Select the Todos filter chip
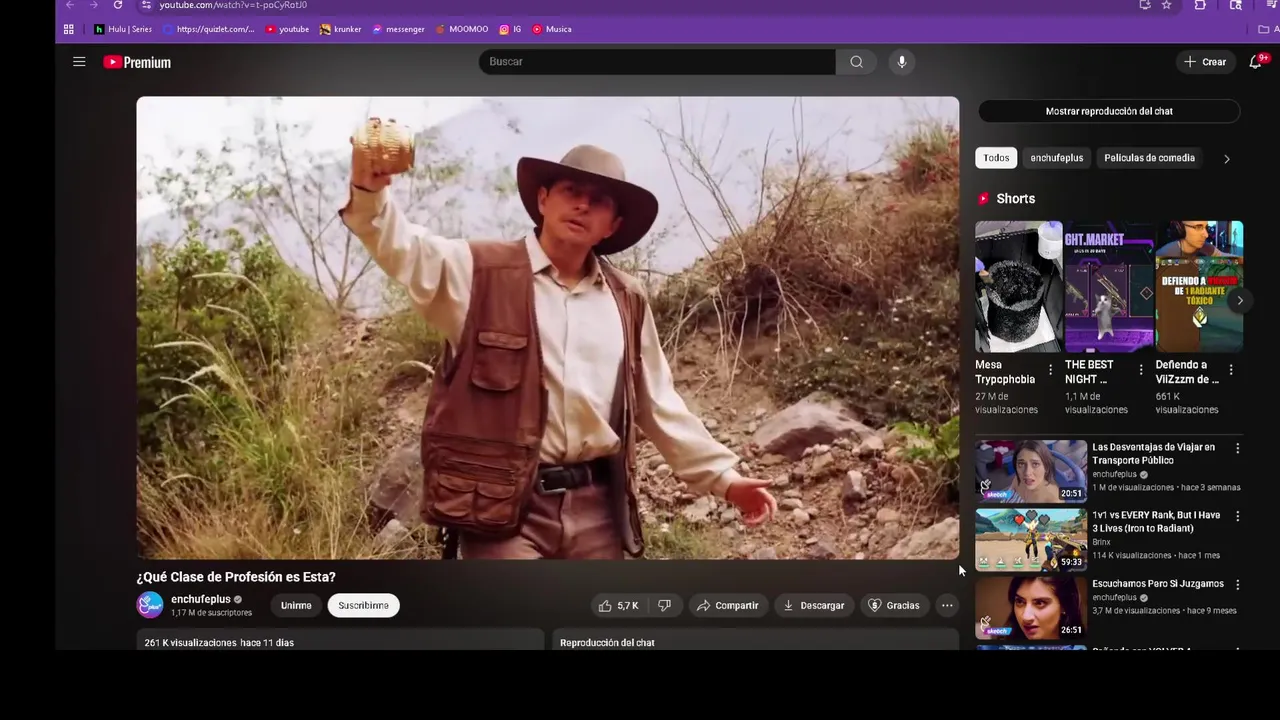Viewport: 1280px width, 720px height. tap(996, 158)
